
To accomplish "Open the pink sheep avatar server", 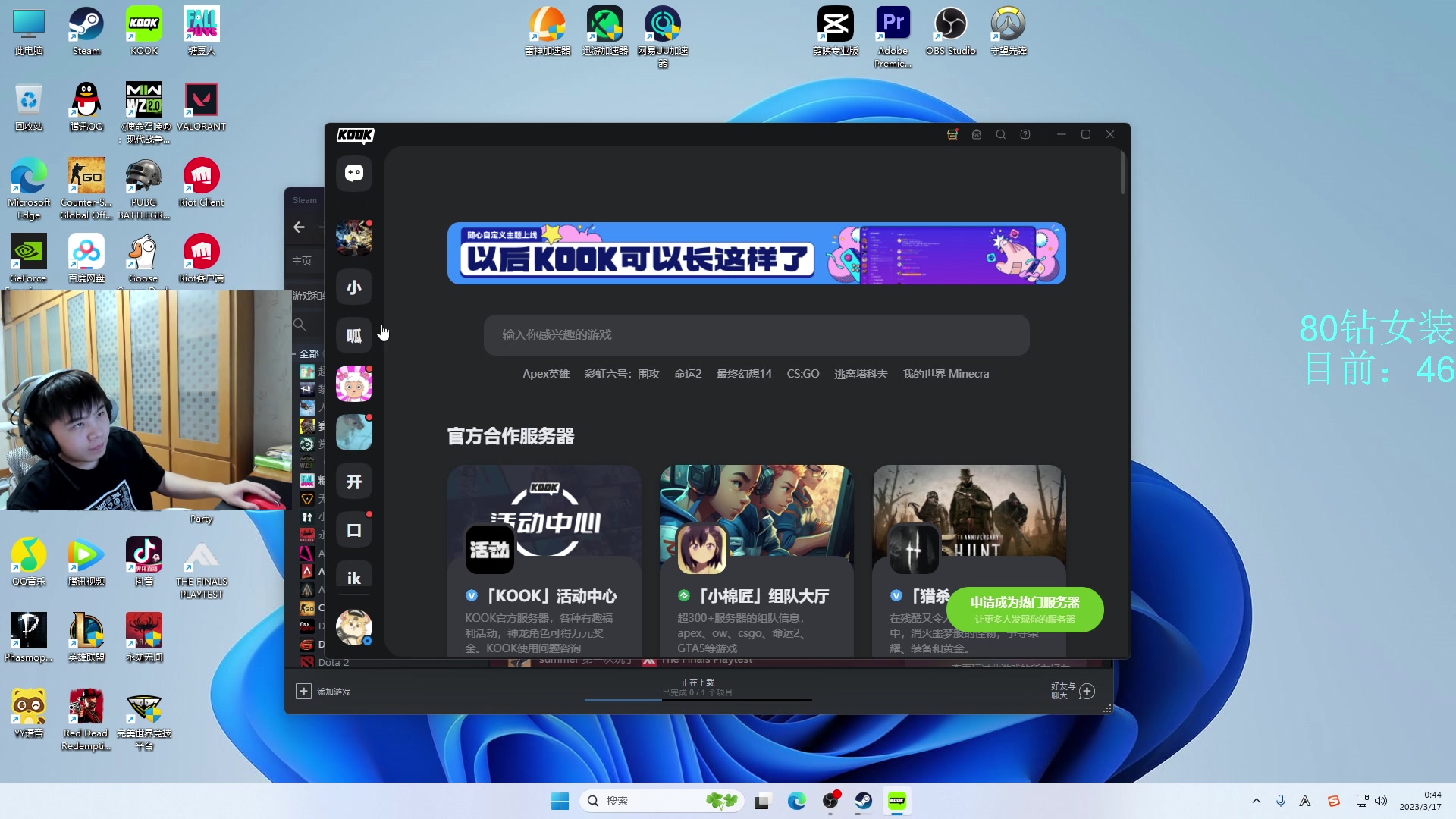I will pos(354,384).
